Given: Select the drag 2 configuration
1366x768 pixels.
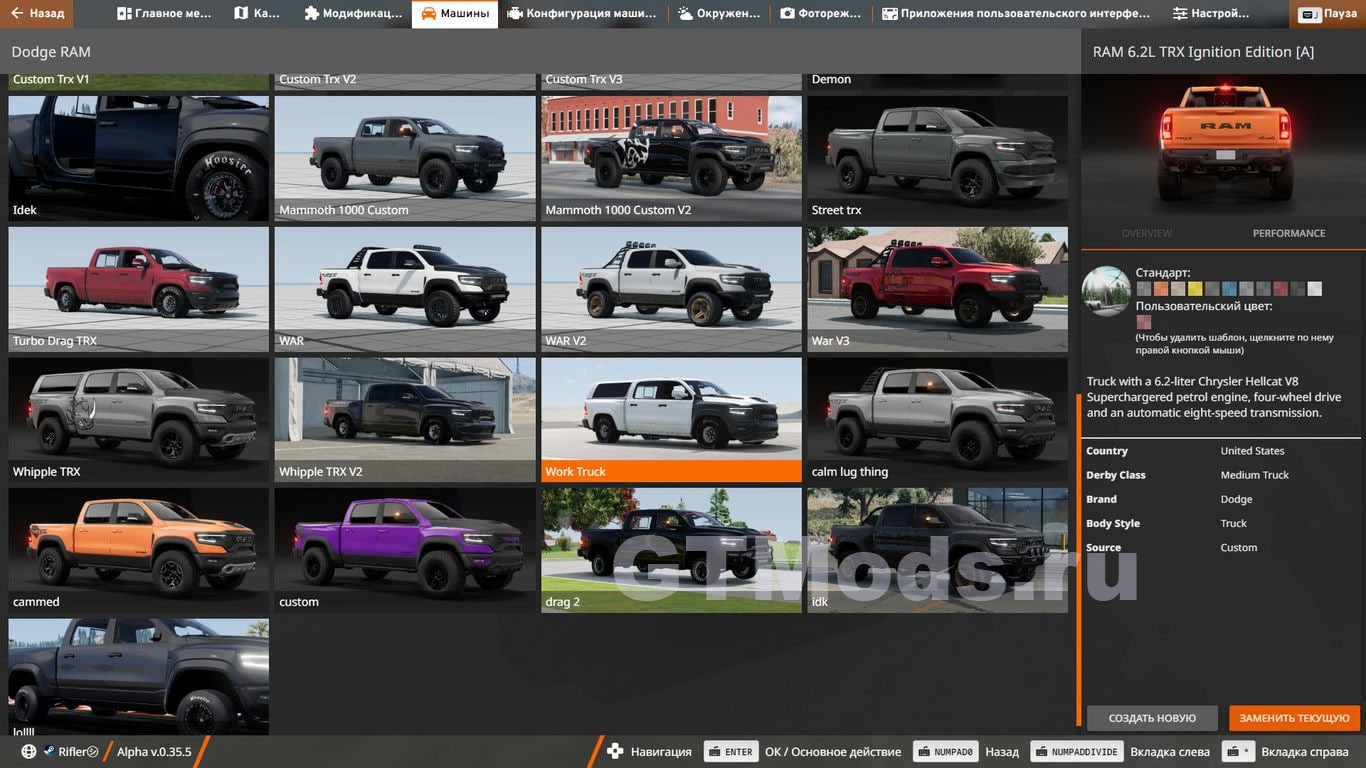Looking at the screenshot, I should 672,550.
